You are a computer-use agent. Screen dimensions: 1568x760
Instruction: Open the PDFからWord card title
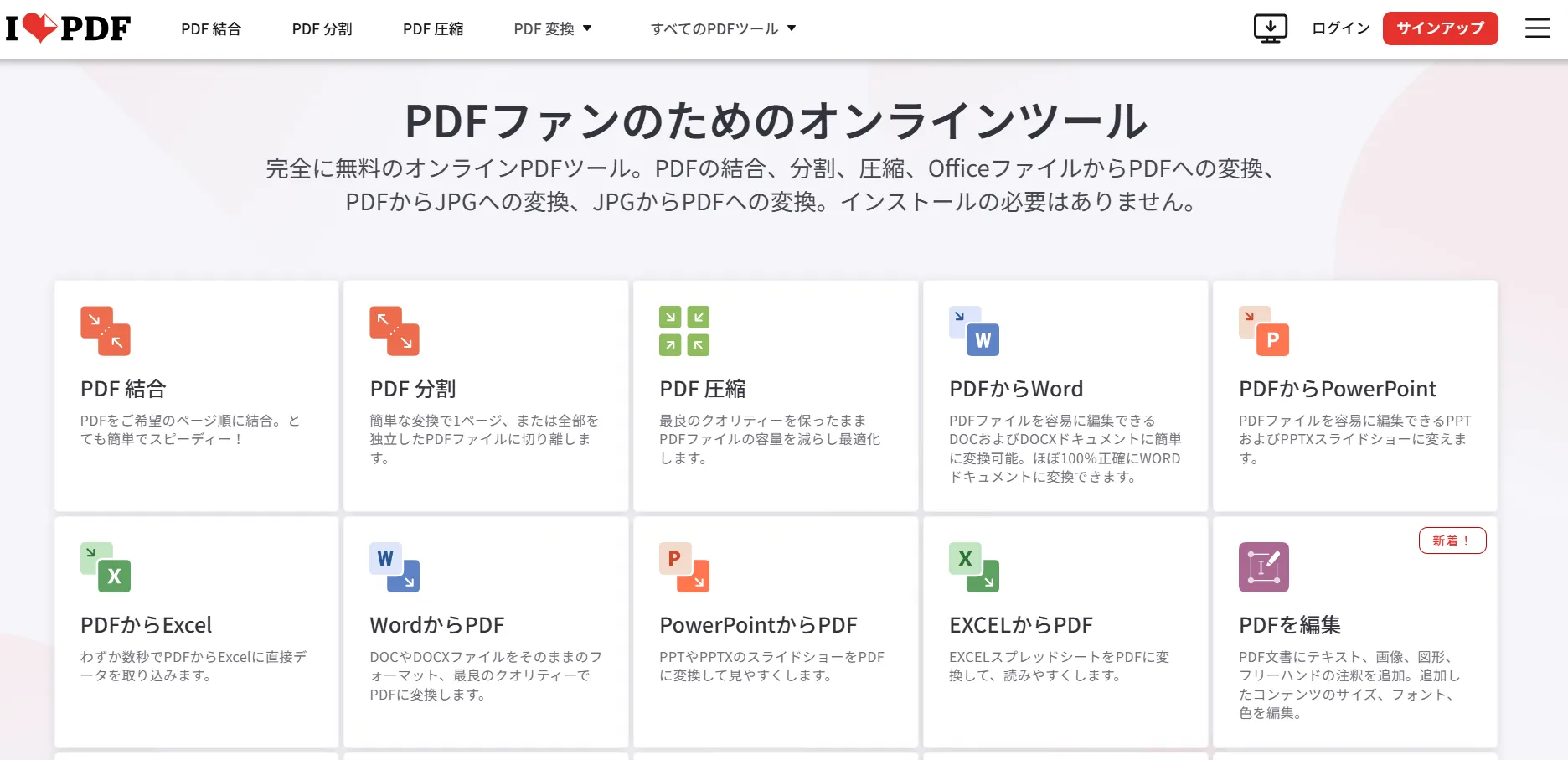point(1016,389)
